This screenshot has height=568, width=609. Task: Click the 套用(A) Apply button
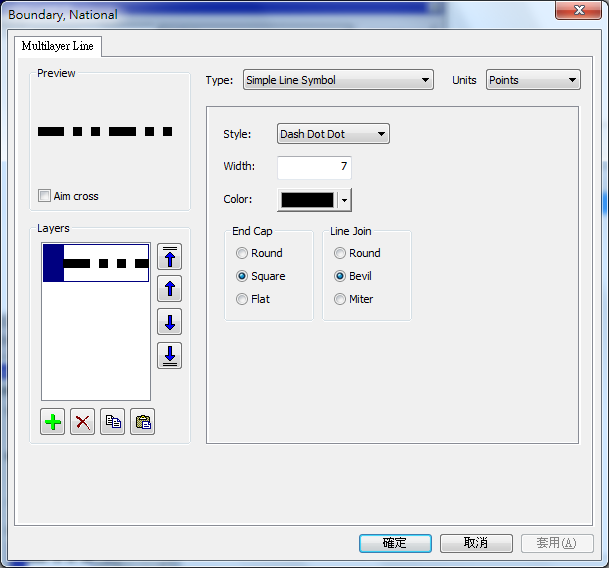(x=557, y=543)
